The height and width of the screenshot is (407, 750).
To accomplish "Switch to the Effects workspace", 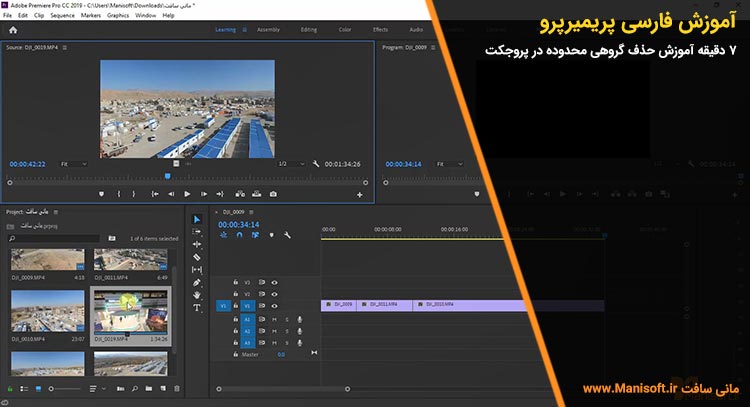I will 380,30.
